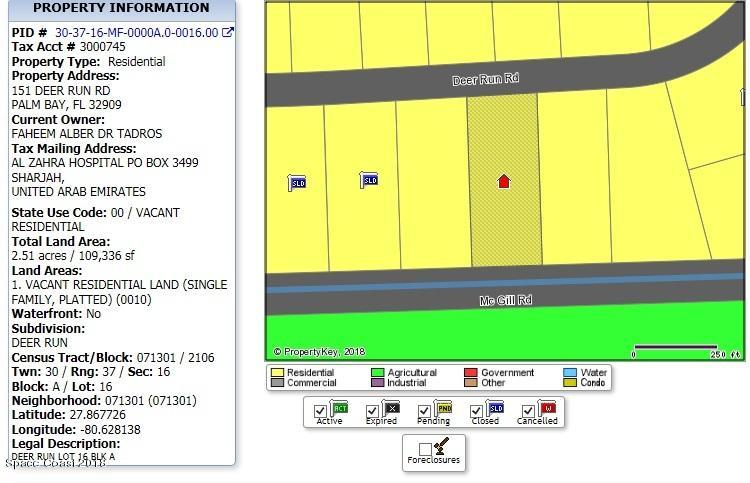Uncheck the Pending listings checkbox
Image resolution: width=750 pixels, height=483 pixels.
[424, 411]
